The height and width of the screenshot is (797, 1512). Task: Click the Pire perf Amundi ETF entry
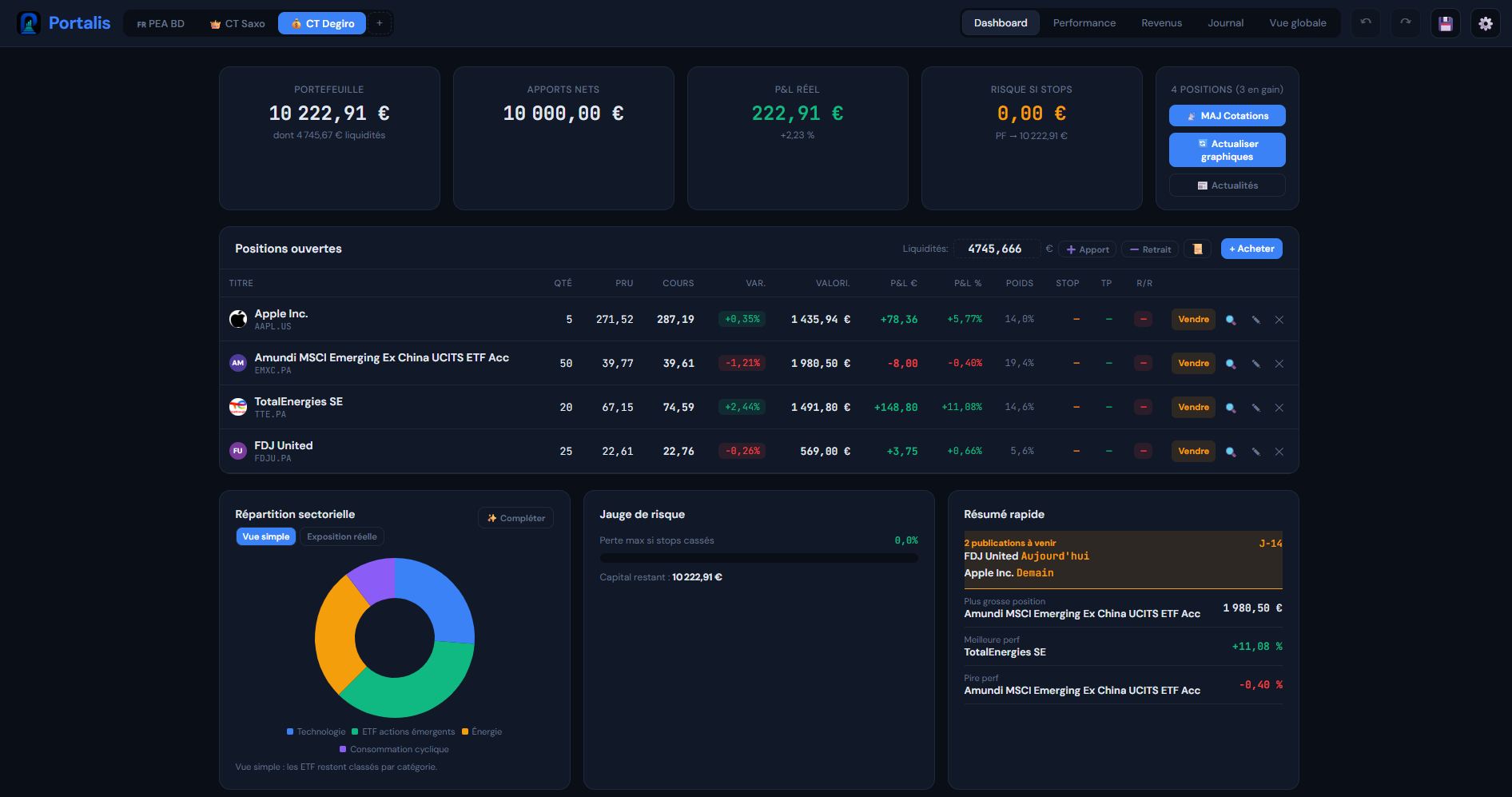1123,684
